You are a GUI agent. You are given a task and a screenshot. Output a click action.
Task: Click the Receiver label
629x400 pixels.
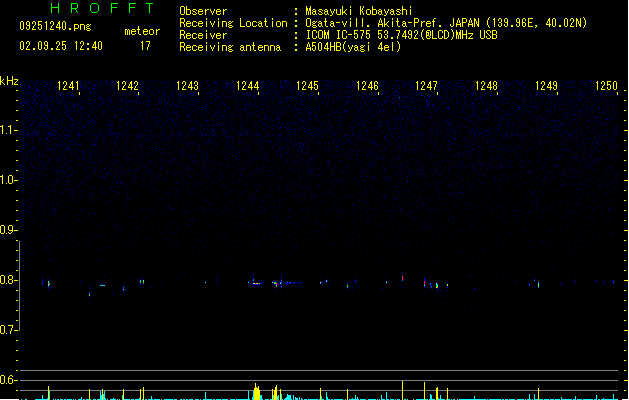click(203, 35)
